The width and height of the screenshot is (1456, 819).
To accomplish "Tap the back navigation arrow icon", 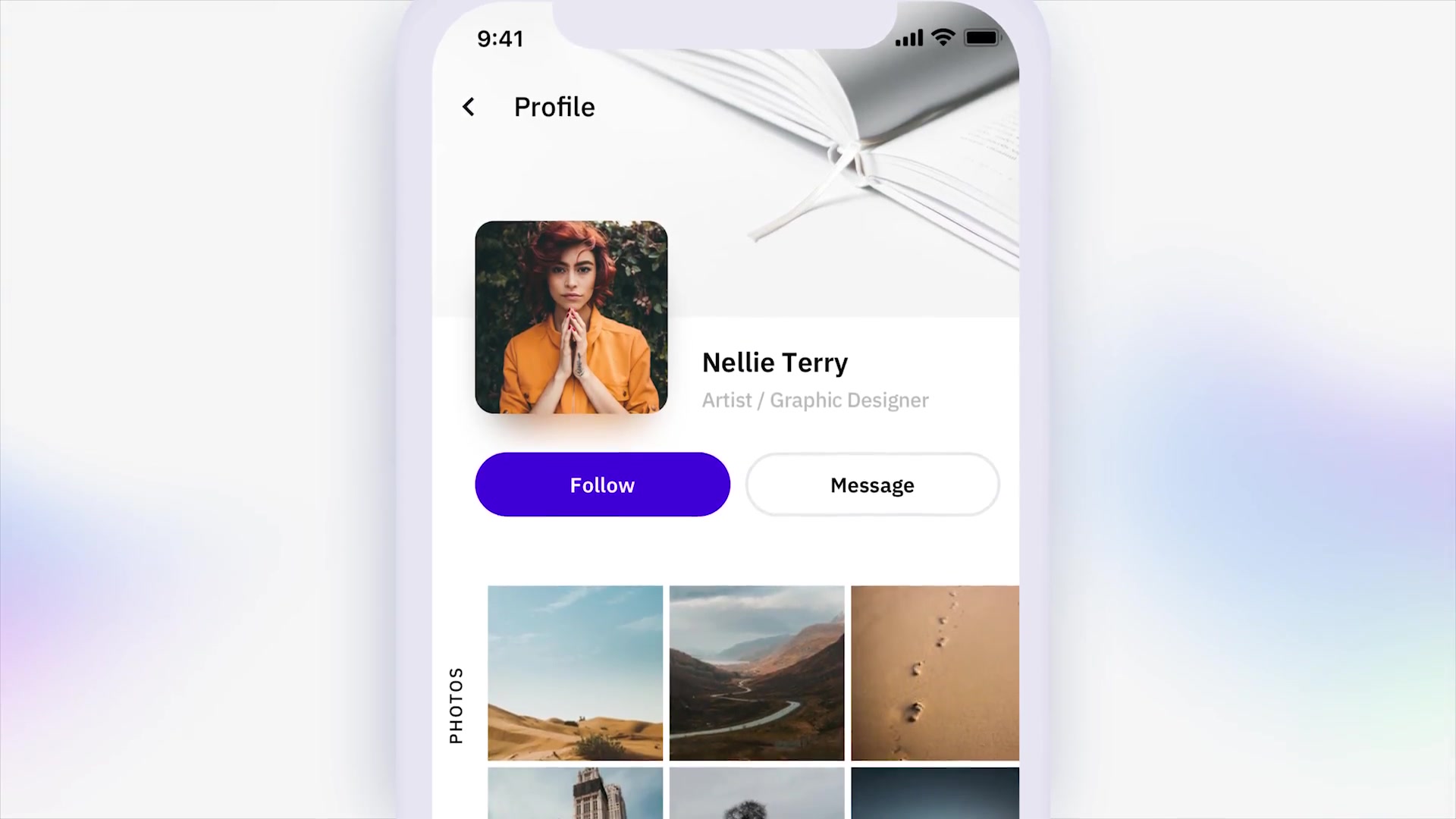I will 468,107.
